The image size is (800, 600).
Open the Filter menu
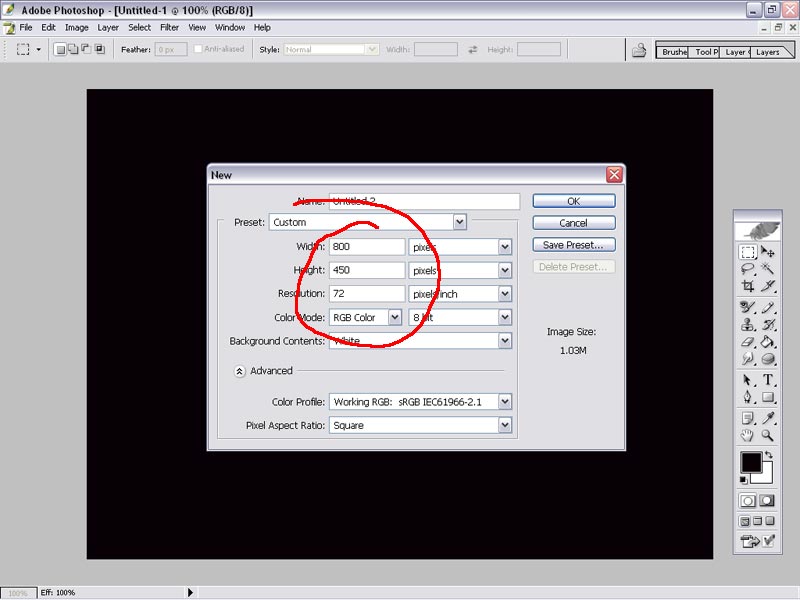pos(169,28)
